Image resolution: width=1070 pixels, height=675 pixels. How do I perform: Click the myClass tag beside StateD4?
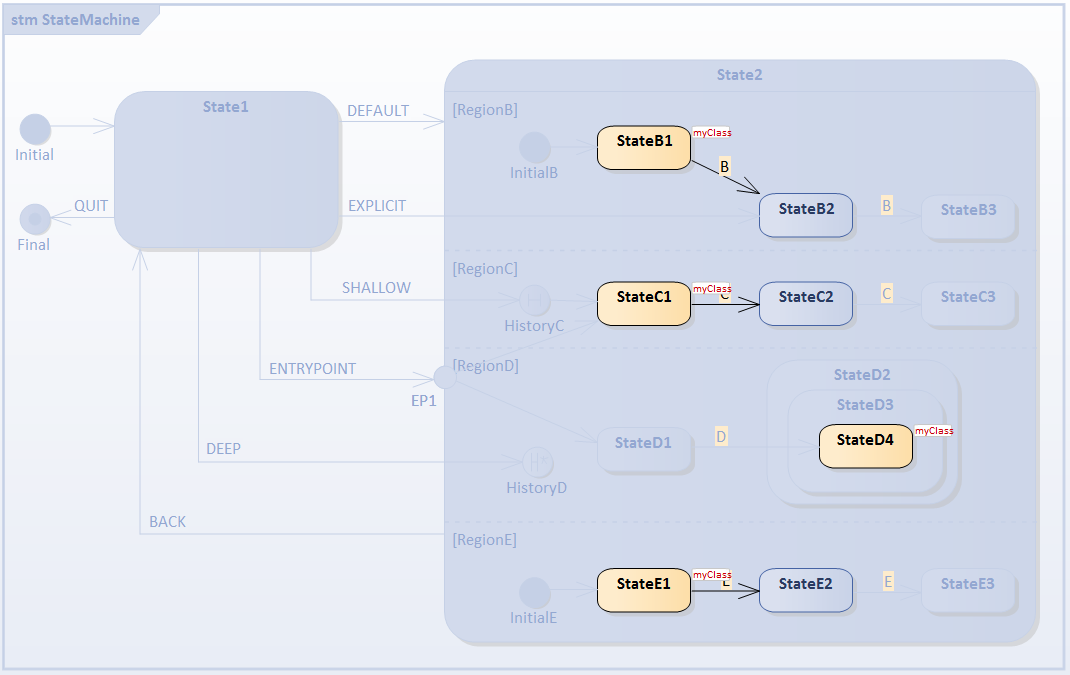[x=935, y=431]
